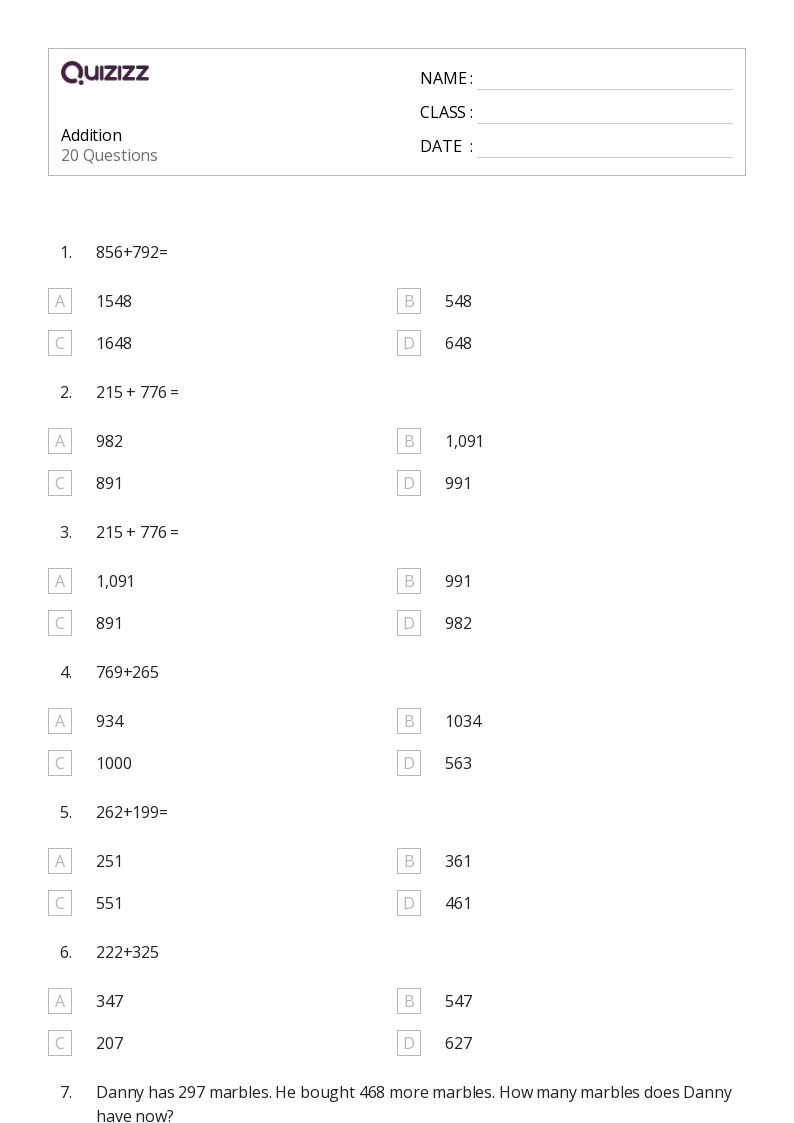Tick option C 1000 in question 4
The width and height of the screenshot is (794, 1123).
click(60, 763)
